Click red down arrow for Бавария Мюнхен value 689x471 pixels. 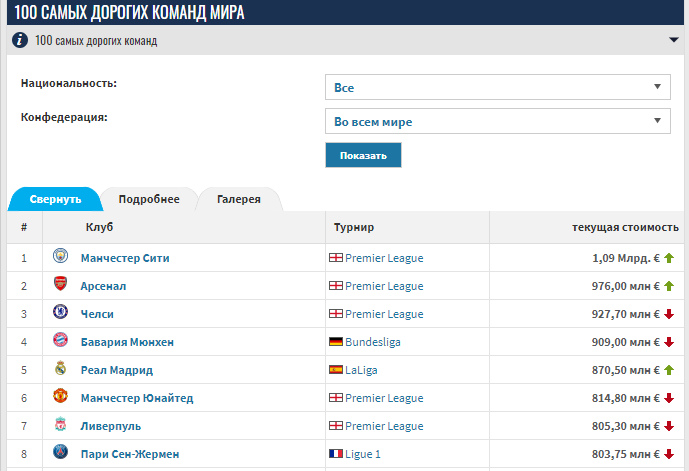pyautogui.click(x=669, y=342)
